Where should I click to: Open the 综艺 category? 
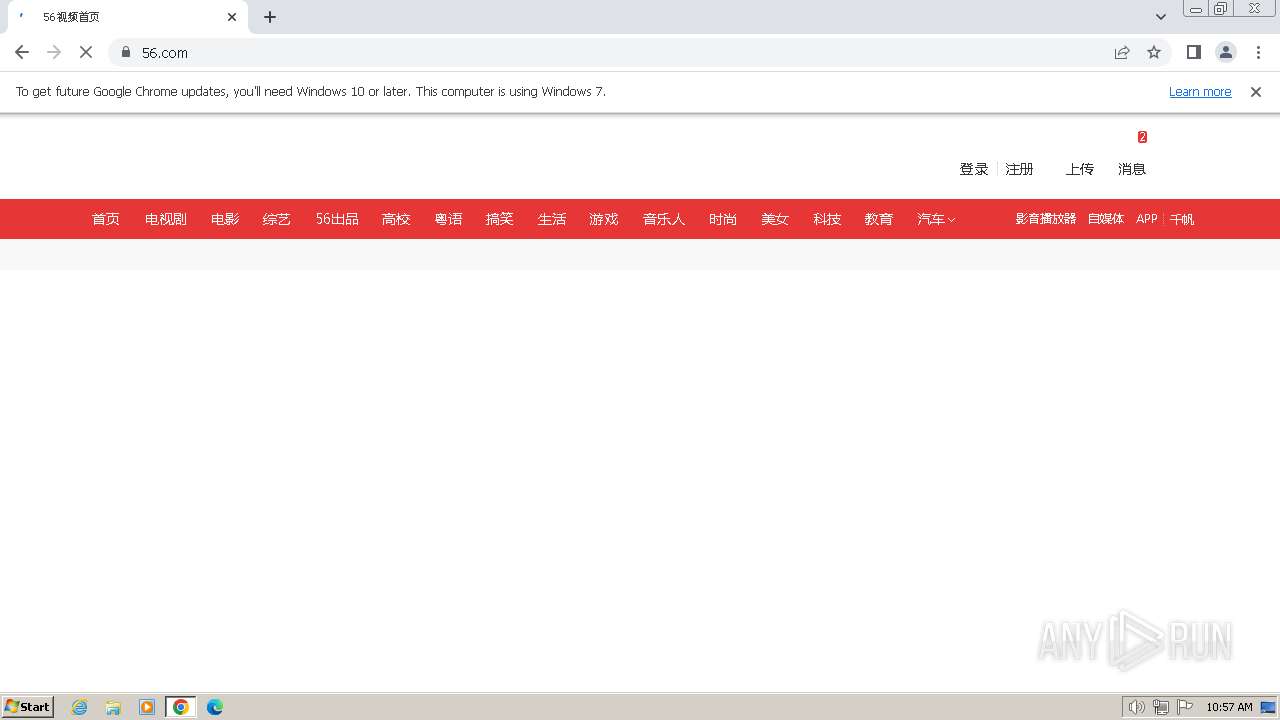277,219
